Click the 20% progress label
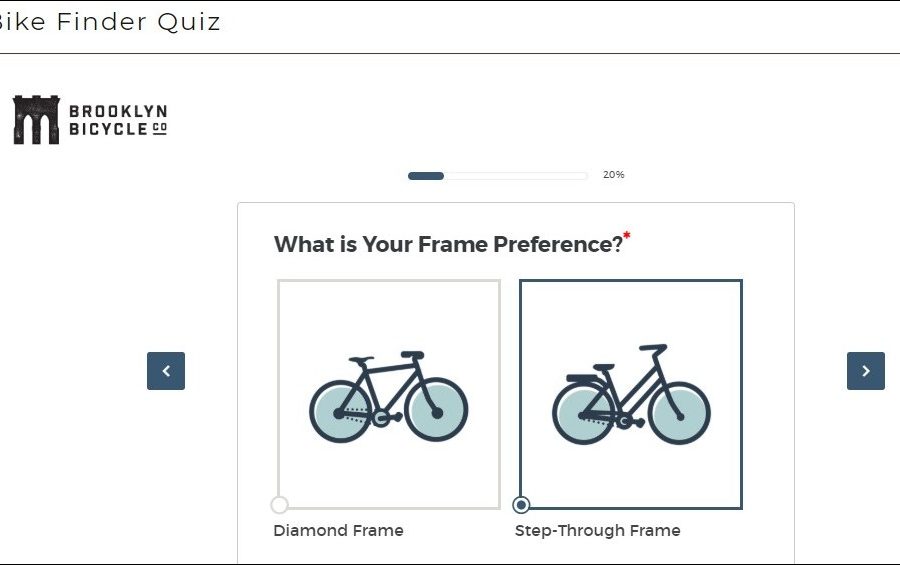The width and height of the screenshot is (900, 565). [x=613, y=175]
